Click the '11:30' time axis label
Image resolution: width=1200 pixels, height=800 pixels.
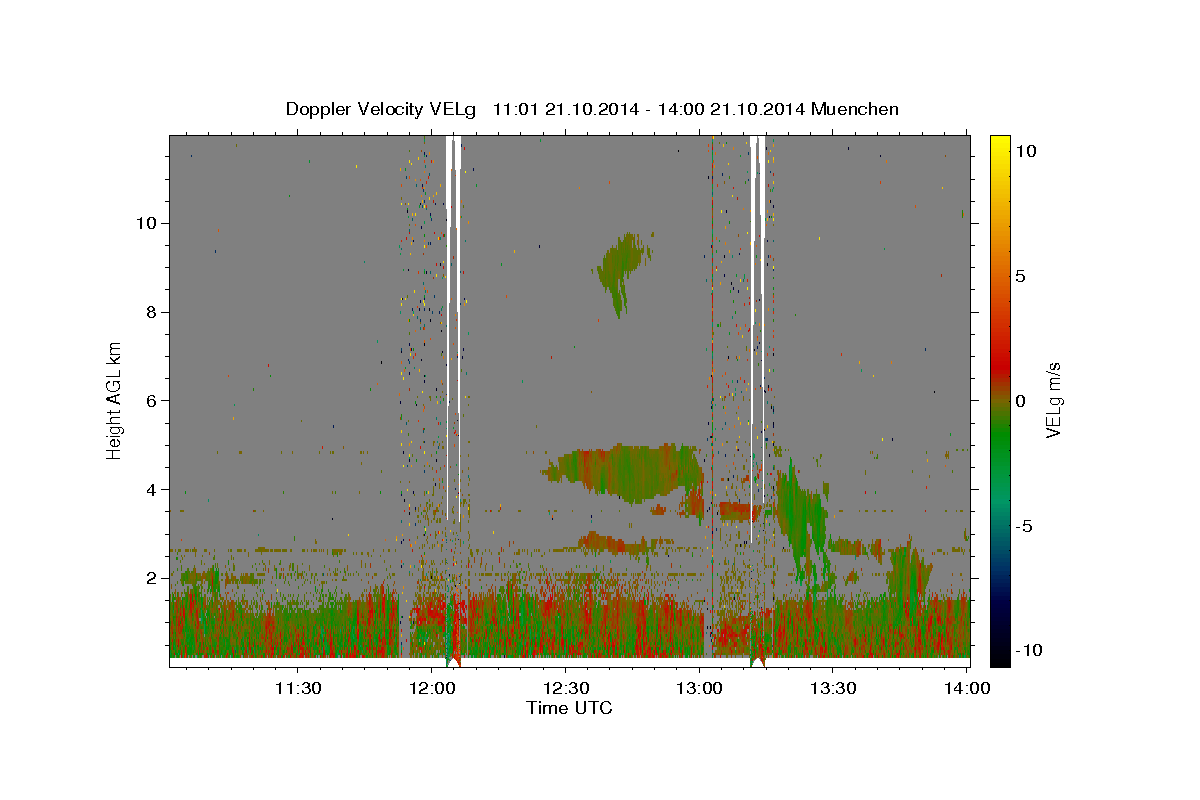coord(299,688)
